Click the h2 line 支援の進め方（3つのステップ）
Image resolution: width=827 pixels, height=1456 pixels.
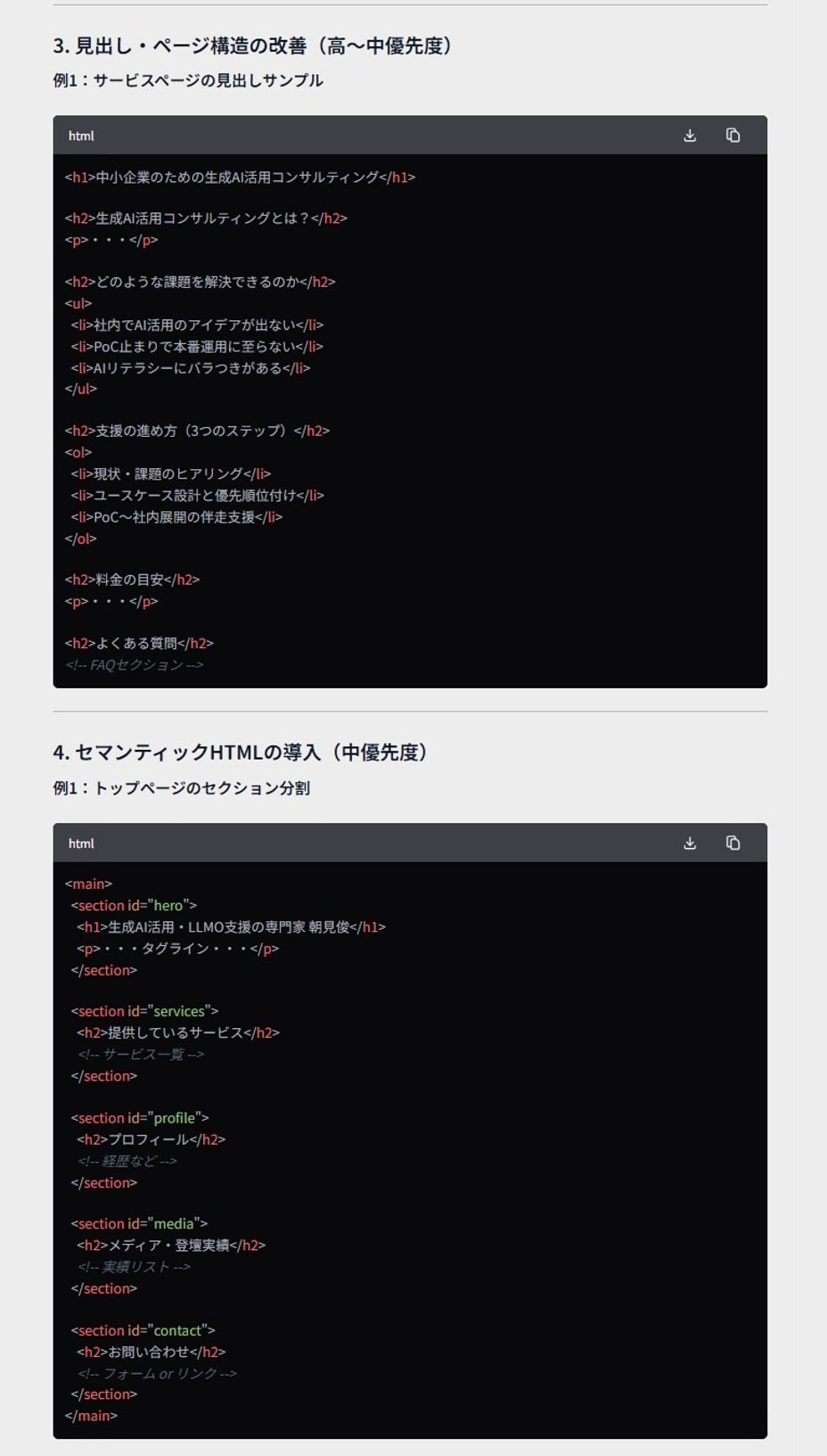point(197,431)
